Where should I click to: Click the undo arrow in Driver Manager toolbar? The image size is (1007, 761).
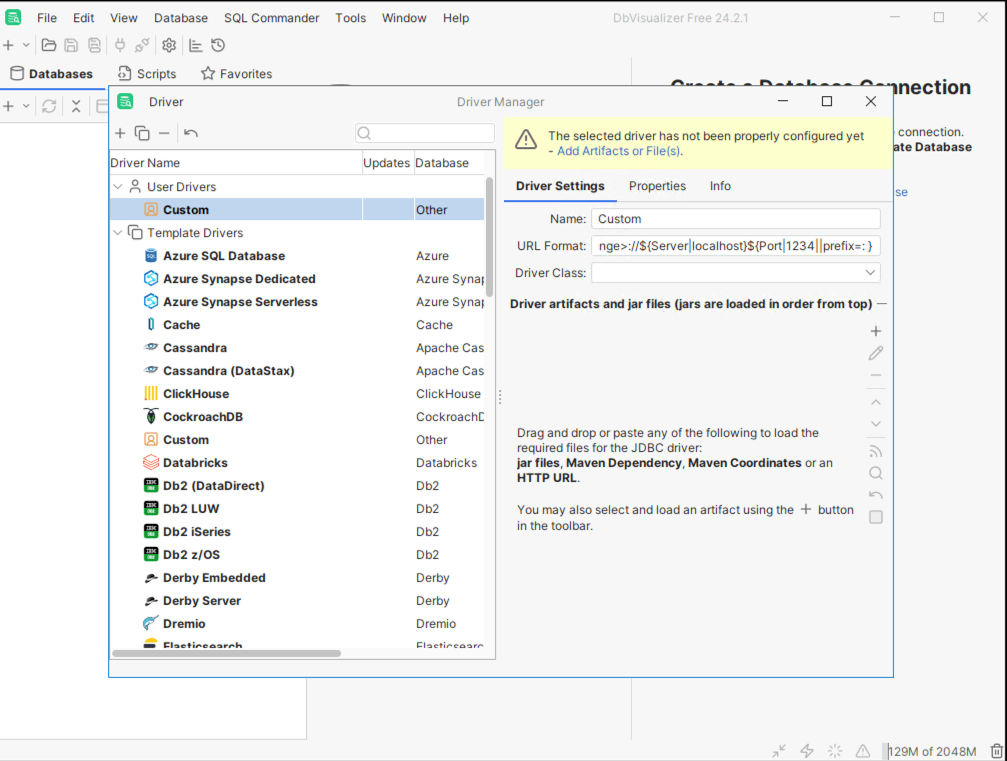(x=191, y=133)
